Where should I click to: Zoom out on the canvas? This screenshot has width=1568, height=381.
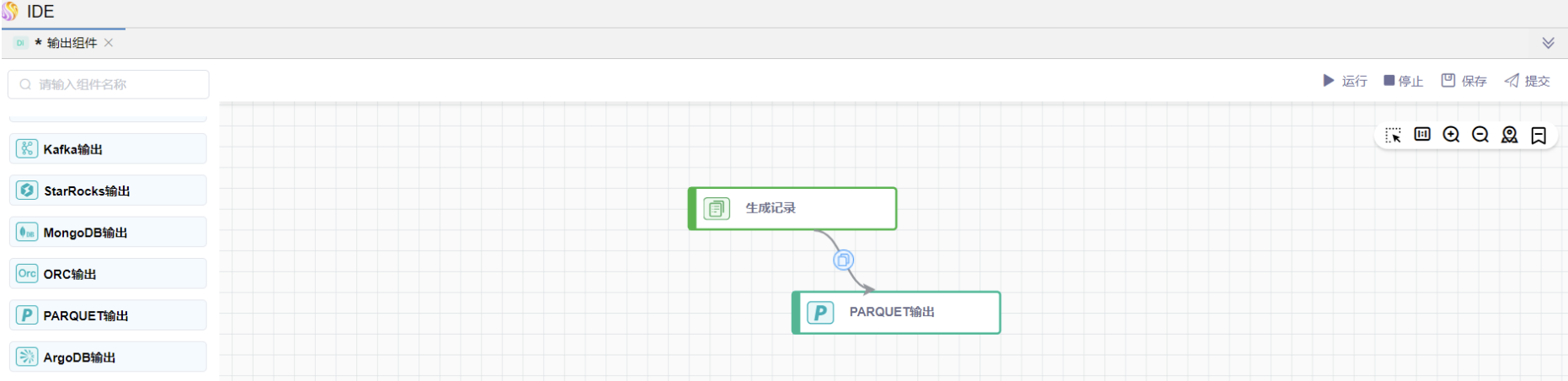pyautogui.click(x=1480, y=135)
